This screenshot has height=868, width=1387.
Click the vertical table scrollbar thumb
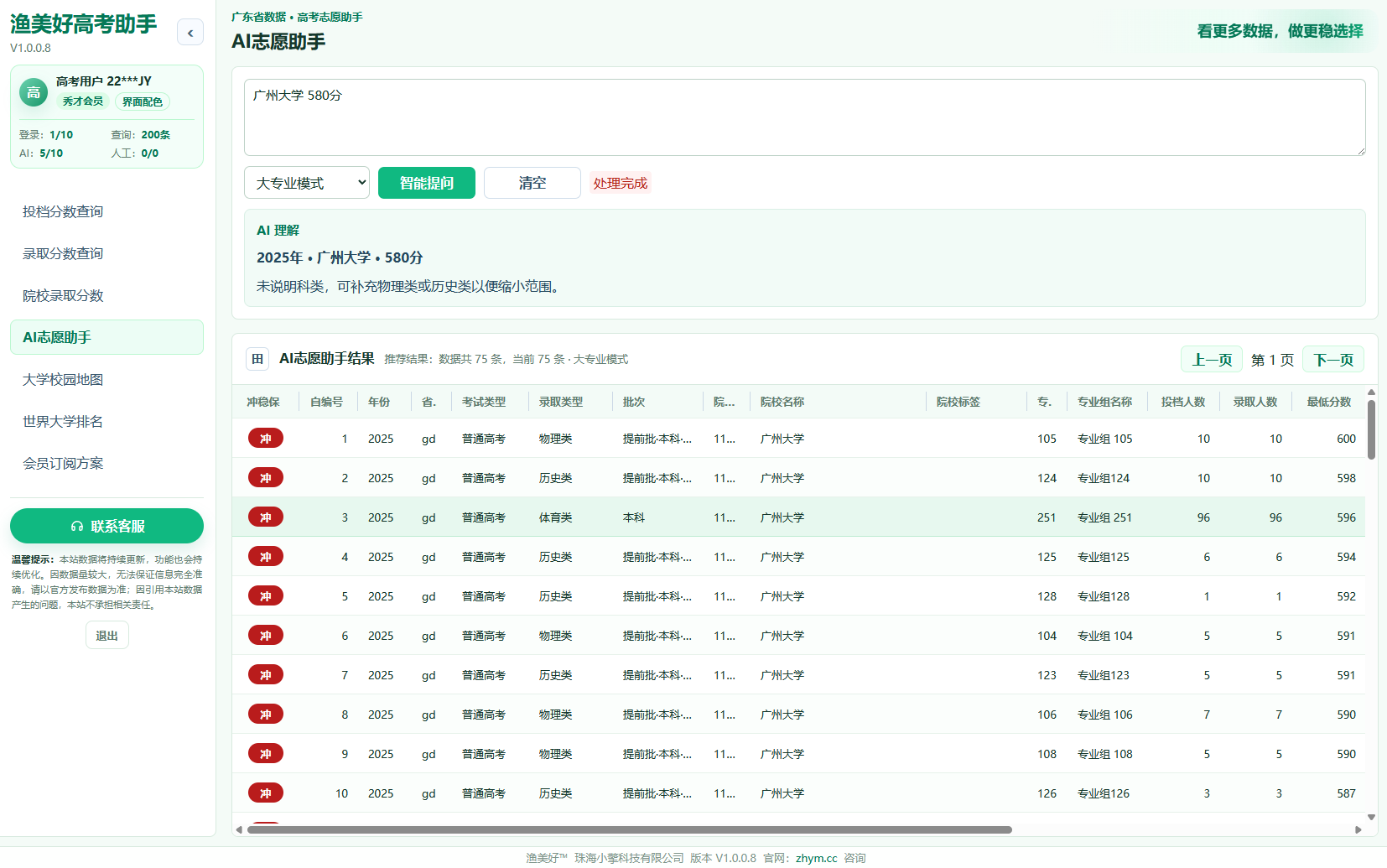click(x=1371, y=429)
